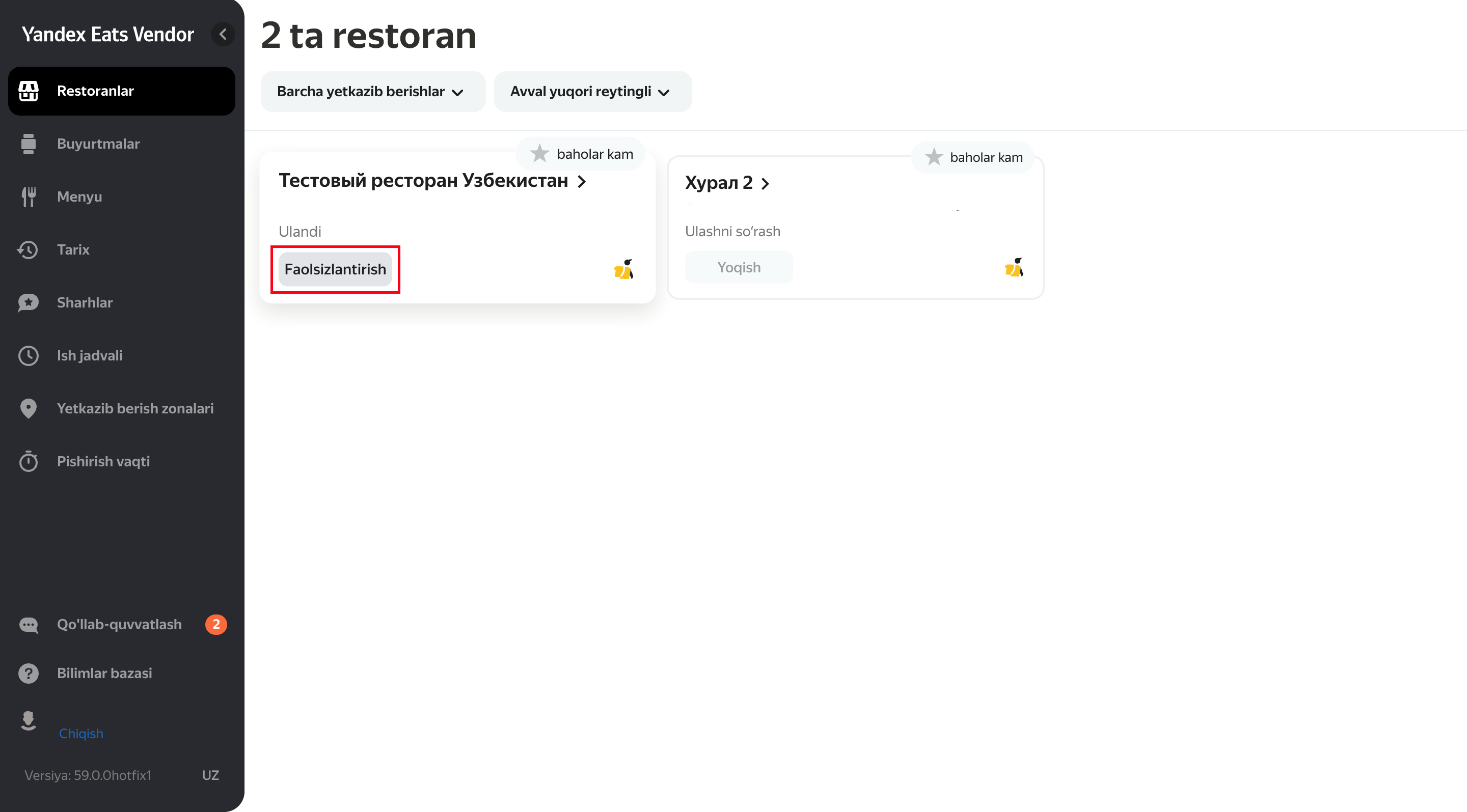Click the Tarix history clock icon
The width and height of the screenshot is (1467, 812).
pyautogui.click(x=28, y=250)
